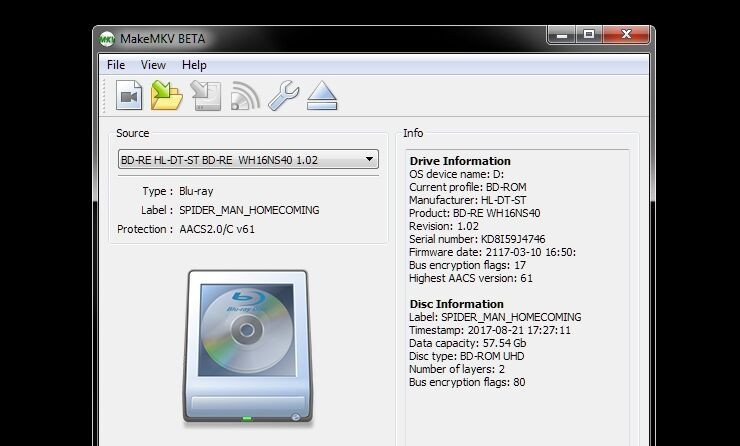Open the Help menu
Screen dimensions: 740x446
pos(194,65)
